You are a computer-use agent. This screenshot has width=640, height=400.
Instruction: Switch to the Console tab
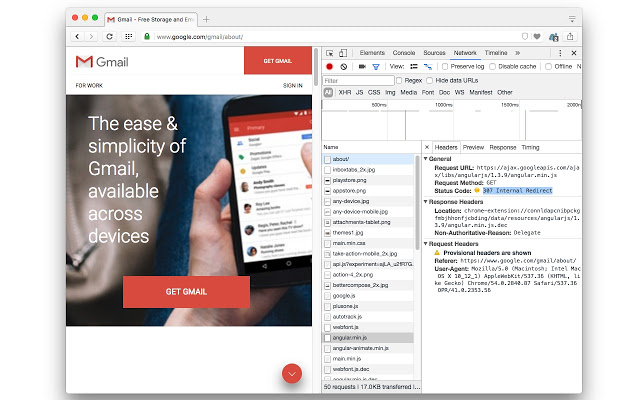[404, 53]
